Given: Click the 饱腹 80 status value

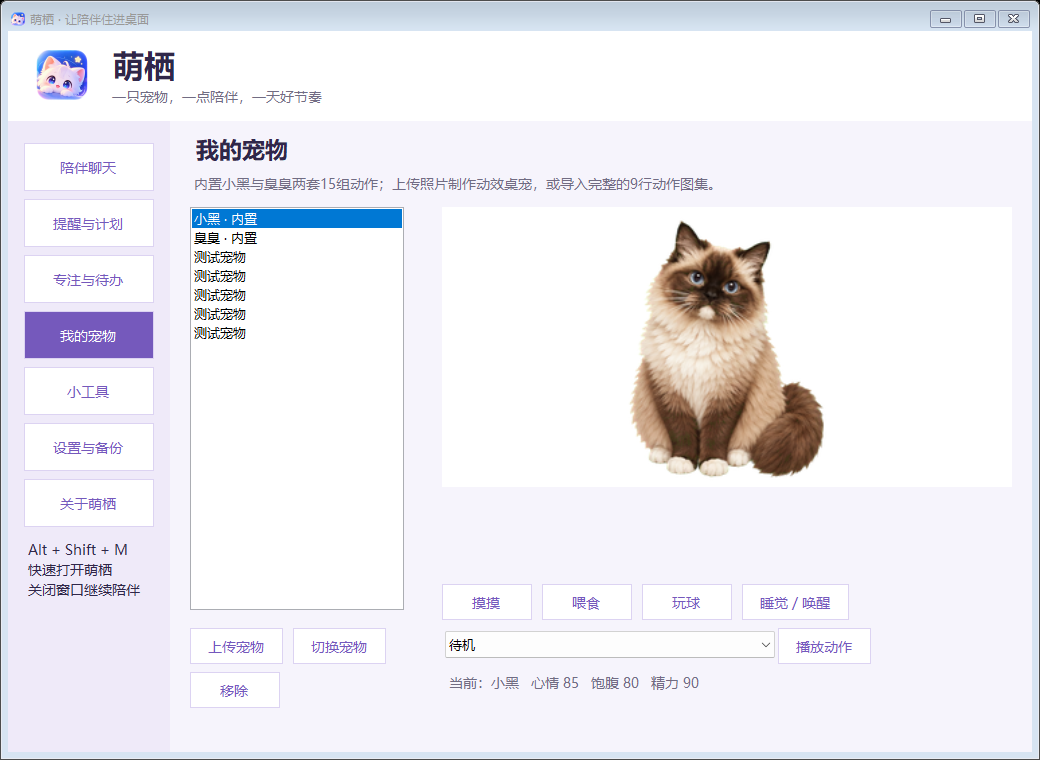Looking at the screenshot, I should [x=615, y=683].
